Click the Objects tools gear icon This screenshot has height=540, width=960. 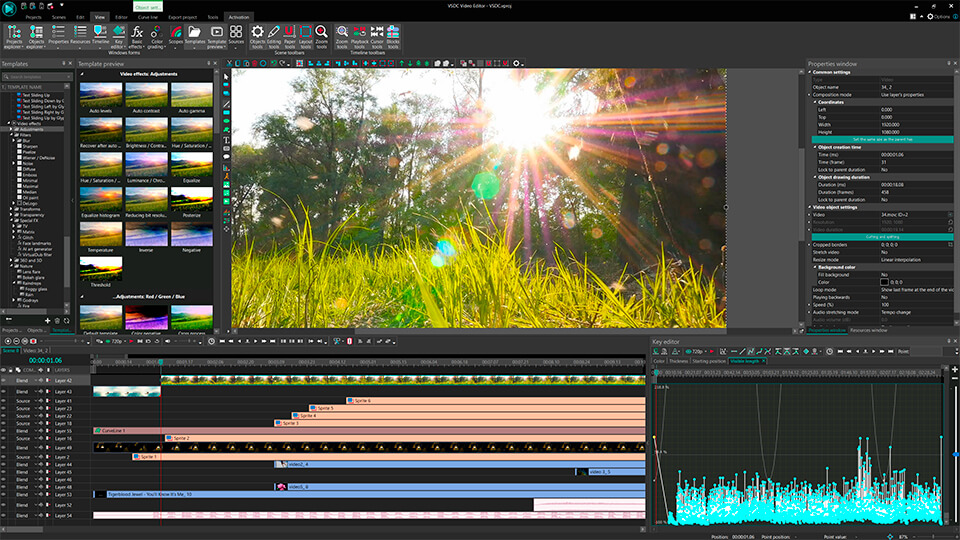[258, 37]
